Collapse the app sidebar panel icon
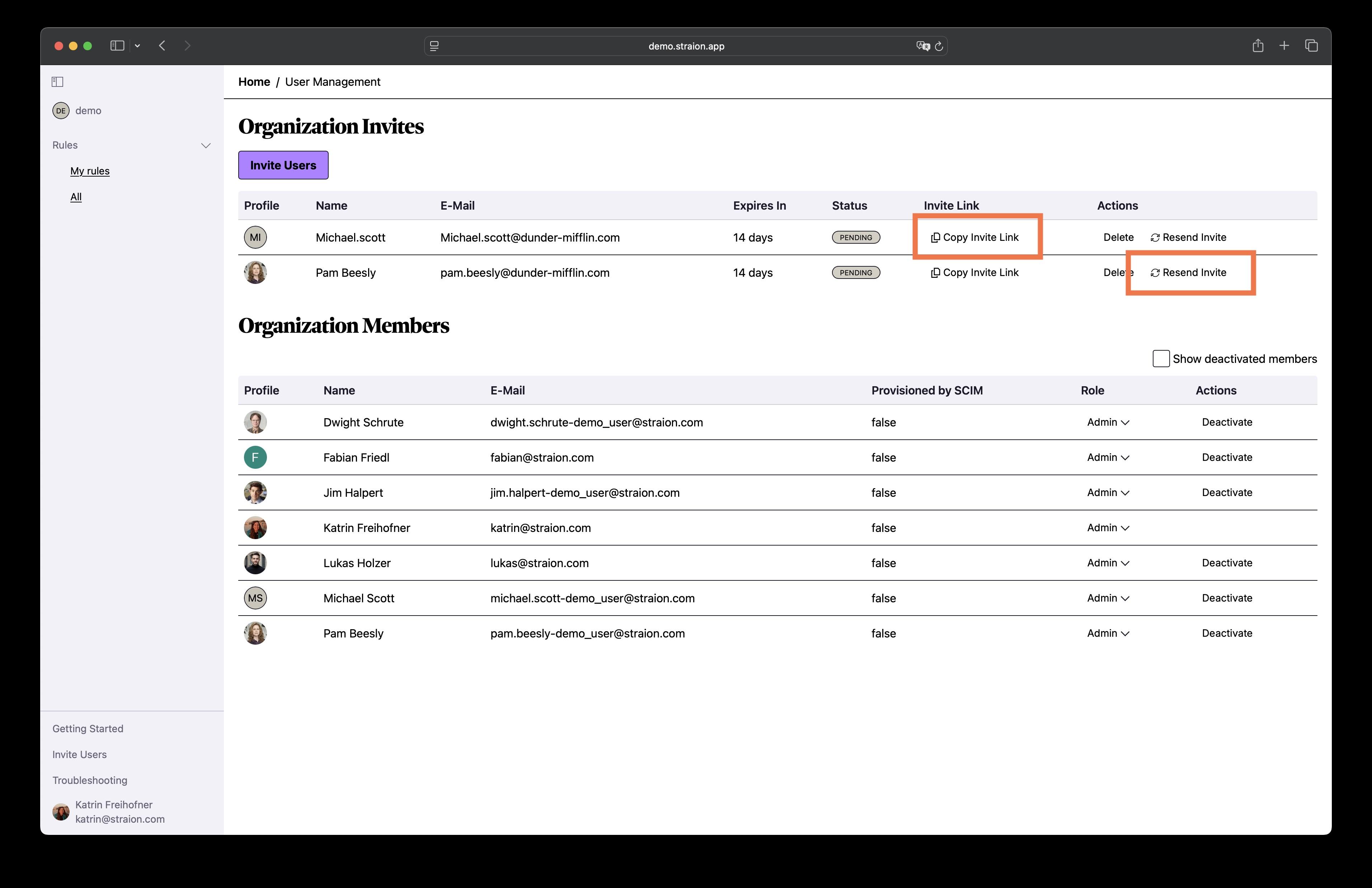The height and width of the screenshot is (888, 1372). [58, 82]
